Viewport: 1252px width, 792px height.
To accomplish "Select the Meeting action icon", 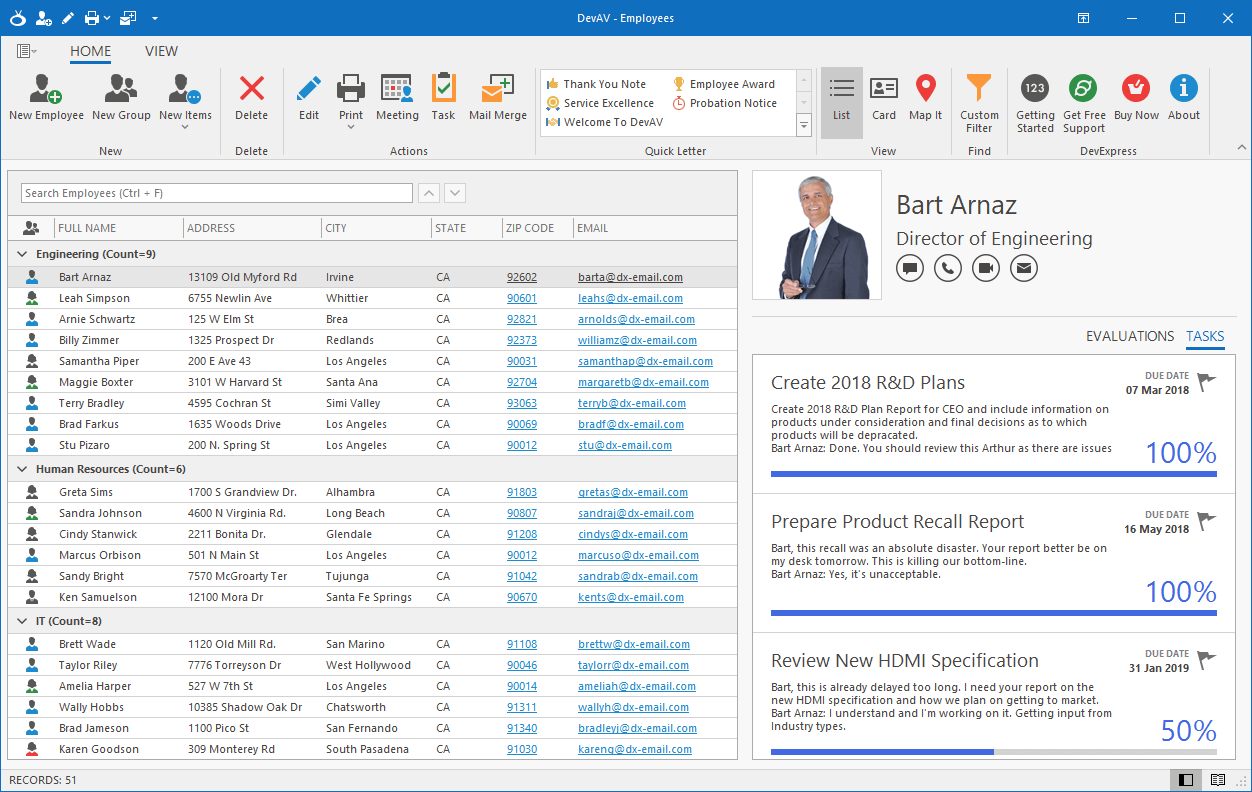I will pyautogui.click(x=397, y=98).
